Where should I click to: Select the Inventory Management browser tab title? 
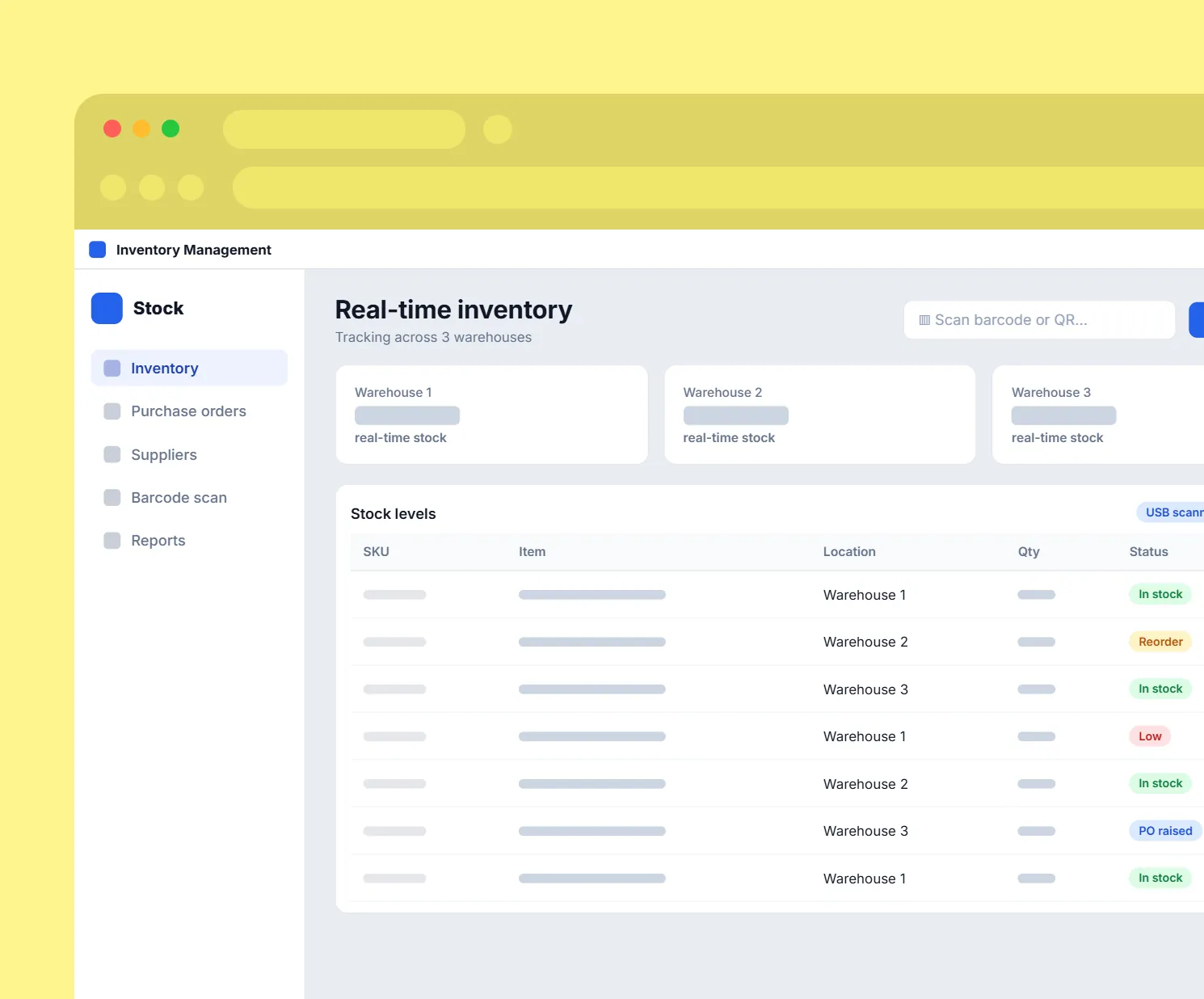(194, 250)
